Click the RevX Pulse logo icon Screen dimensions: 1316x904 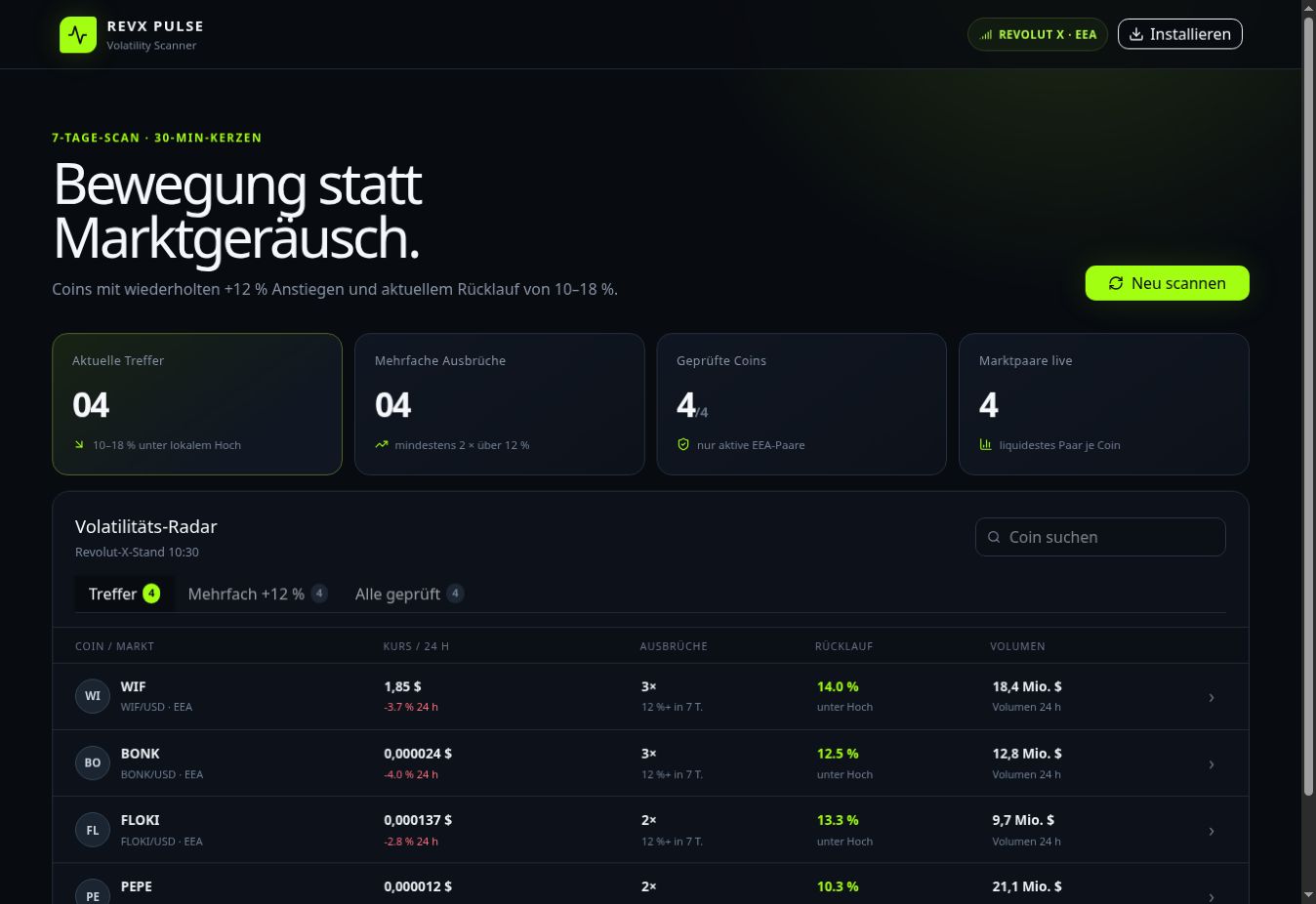78,35
